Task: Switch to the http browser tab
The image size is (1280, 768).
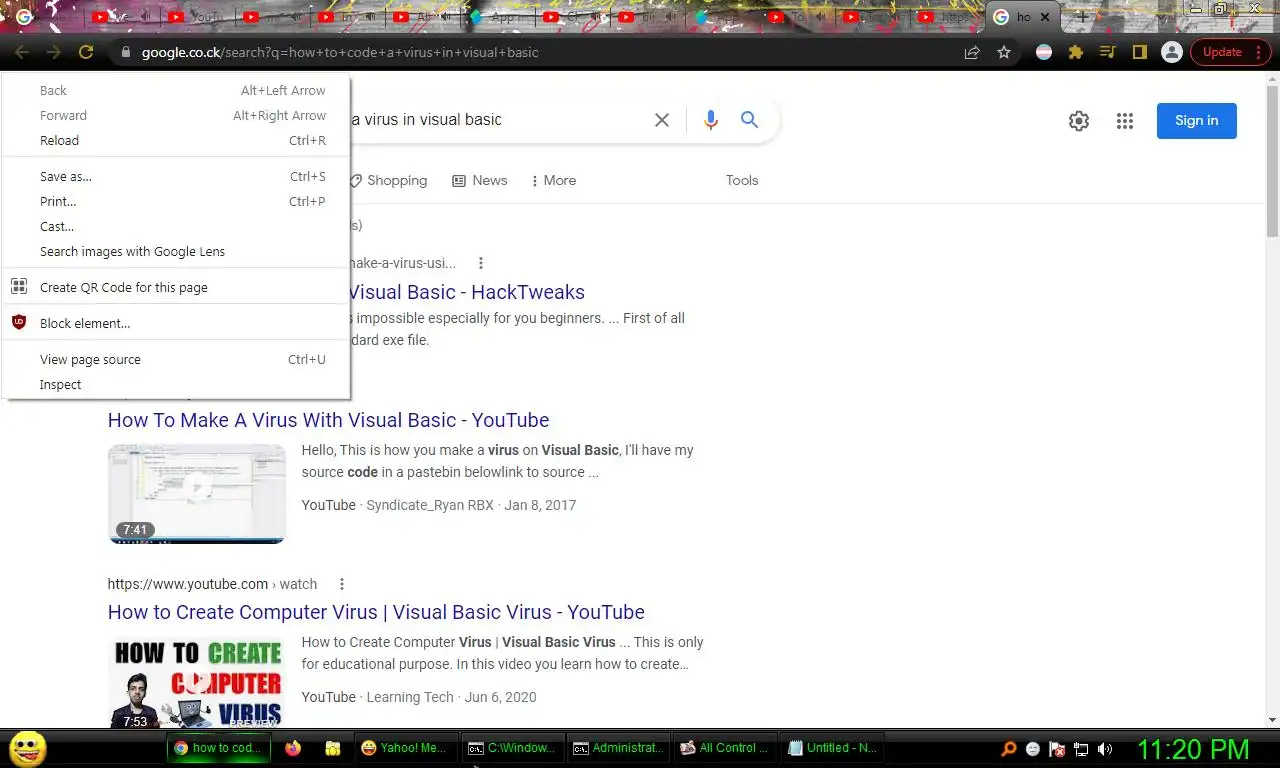Action: 947,17
